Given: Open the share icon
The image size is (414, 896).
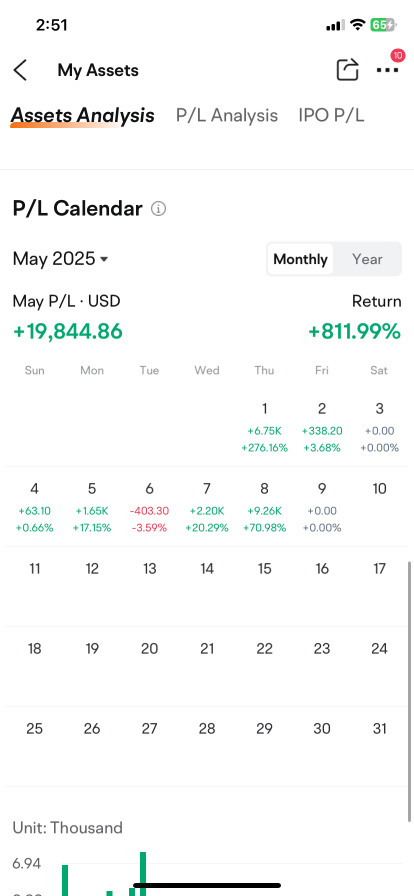Looking at the screenshot, I should click(x=347, y=70).
